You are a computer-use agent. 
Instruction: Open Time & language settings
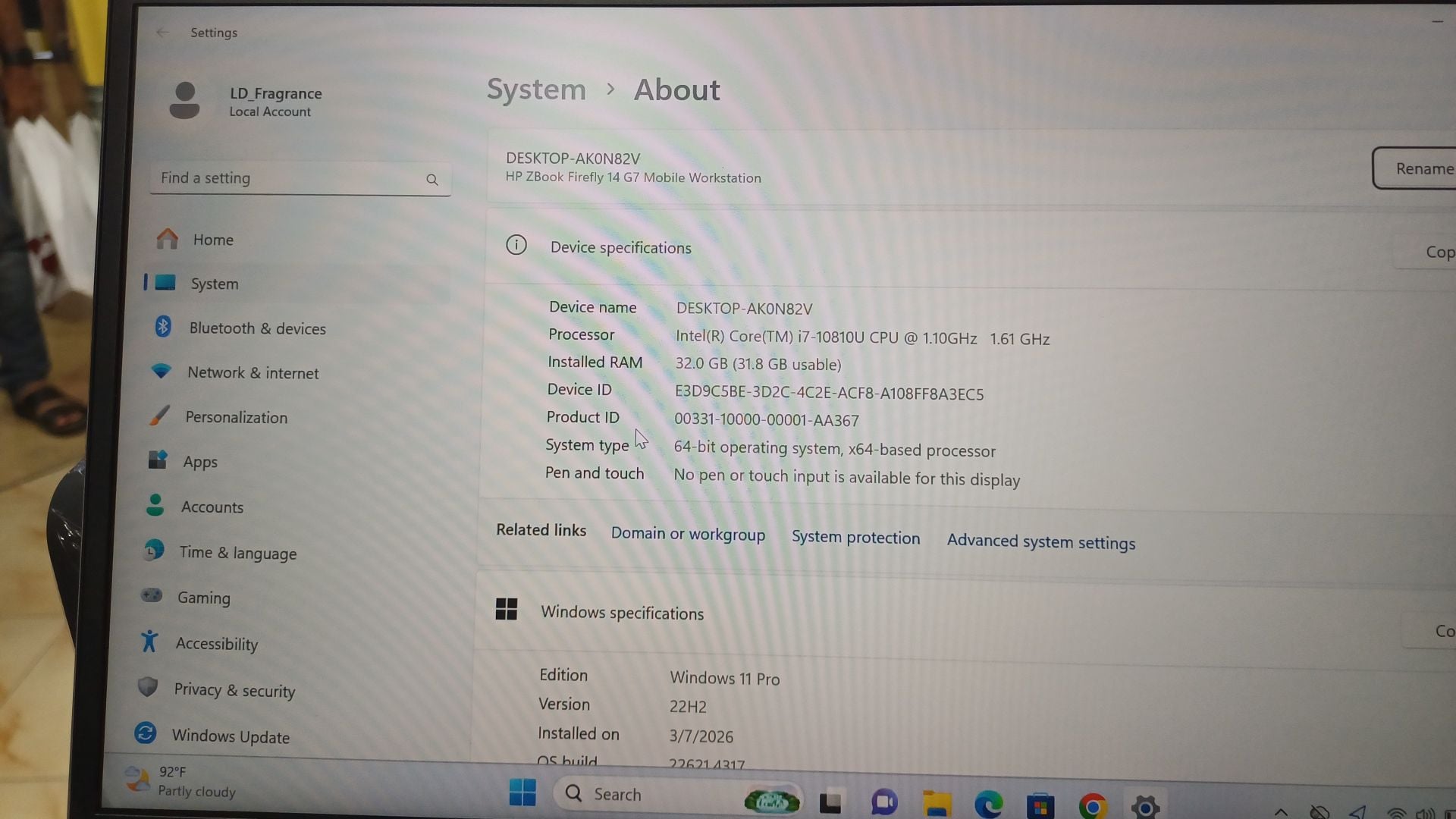(x=290, y=553)
